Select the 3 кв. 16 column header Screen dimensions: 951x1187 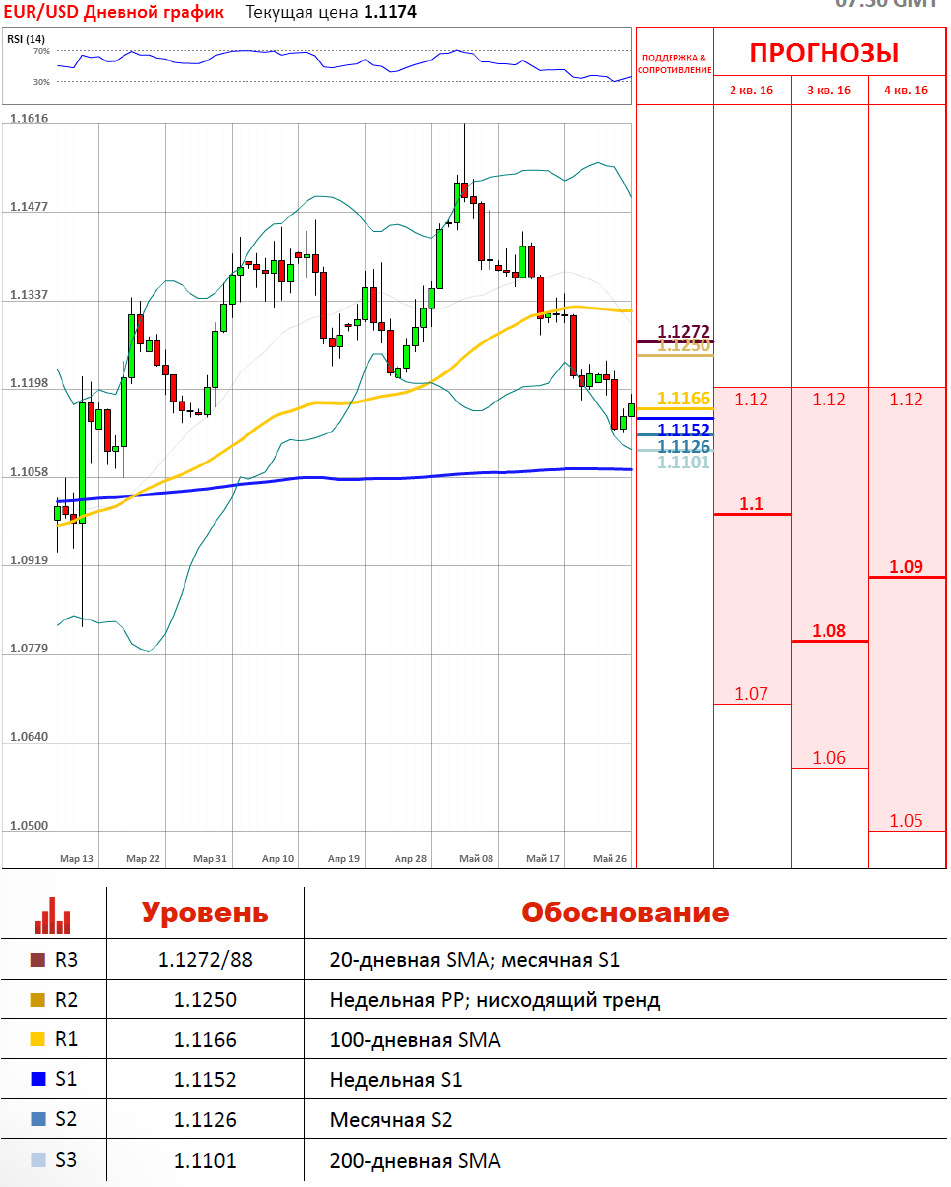[829, 90]
